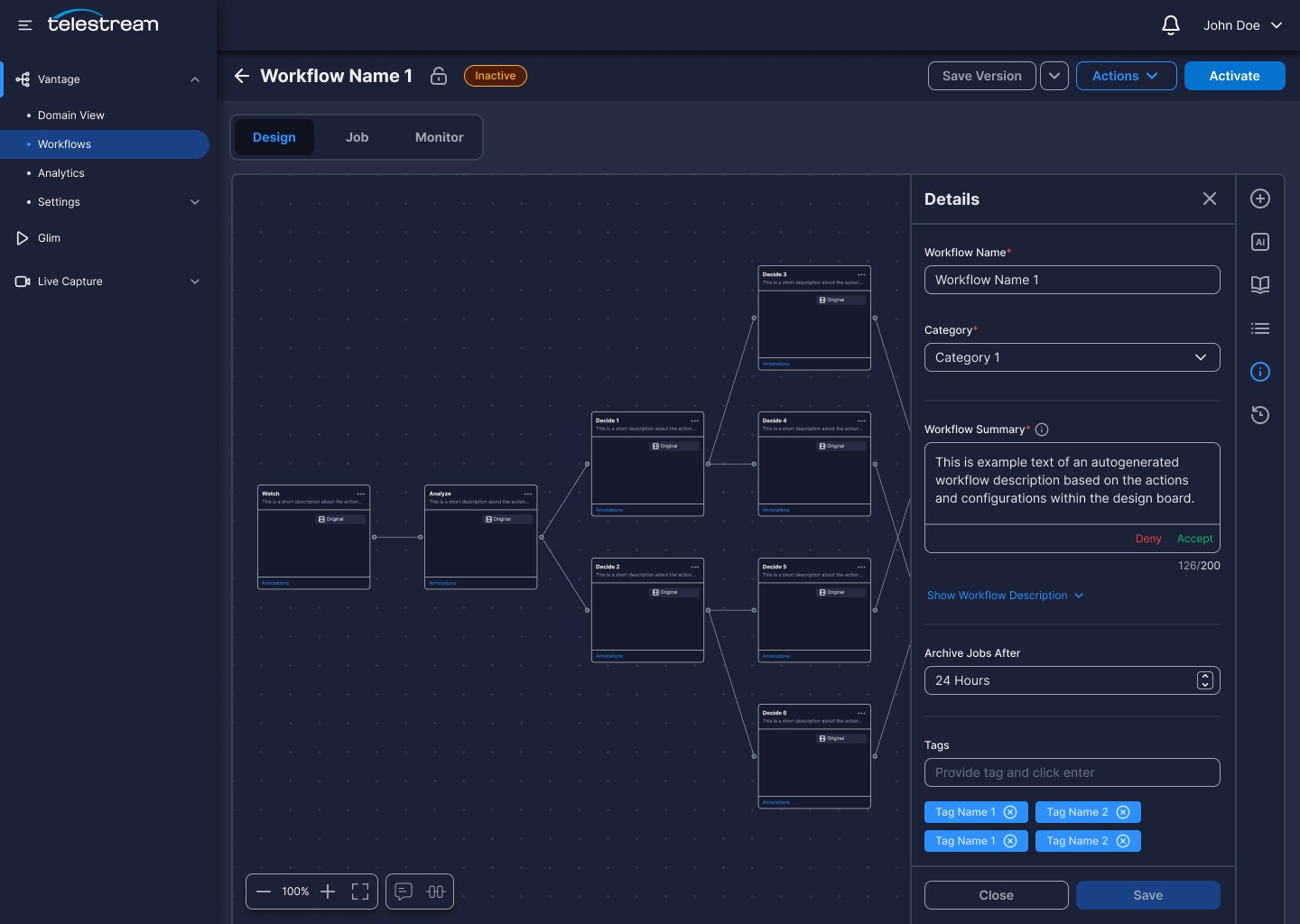Click the icon right of the comments icon
Image resolution: width=1300 pixels, height=924 pixels.
(436, 892)
